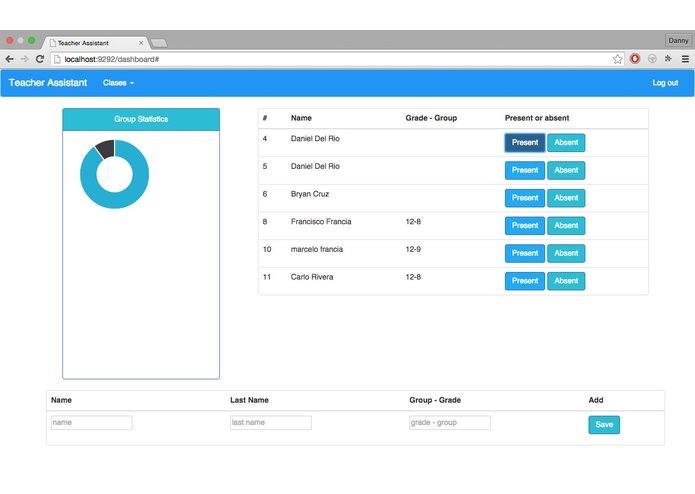Click the Present or absent column header
The height and width of the screenshot is (494, 695).
click(537, 118)
